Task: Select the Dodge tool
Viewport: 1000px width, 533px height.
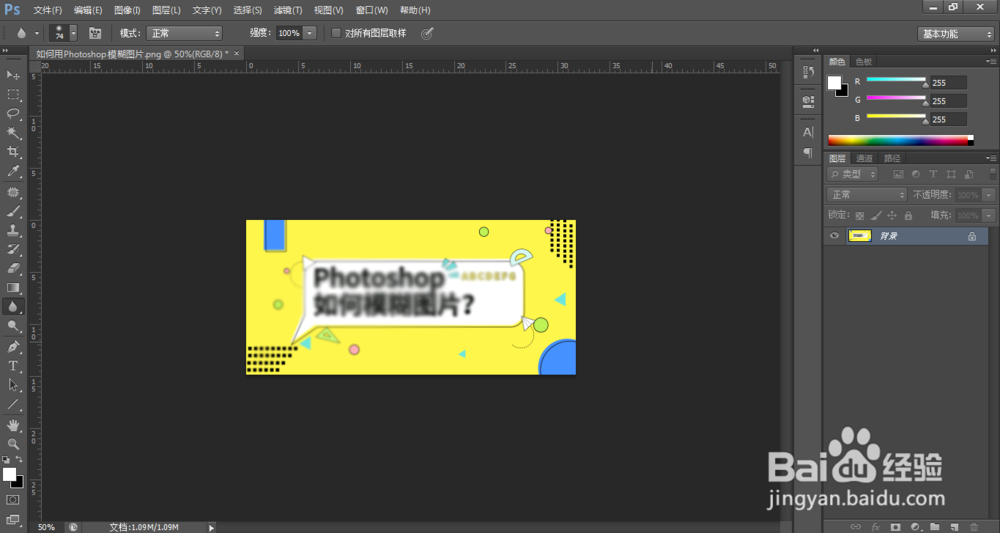Action: pos(13,326)
